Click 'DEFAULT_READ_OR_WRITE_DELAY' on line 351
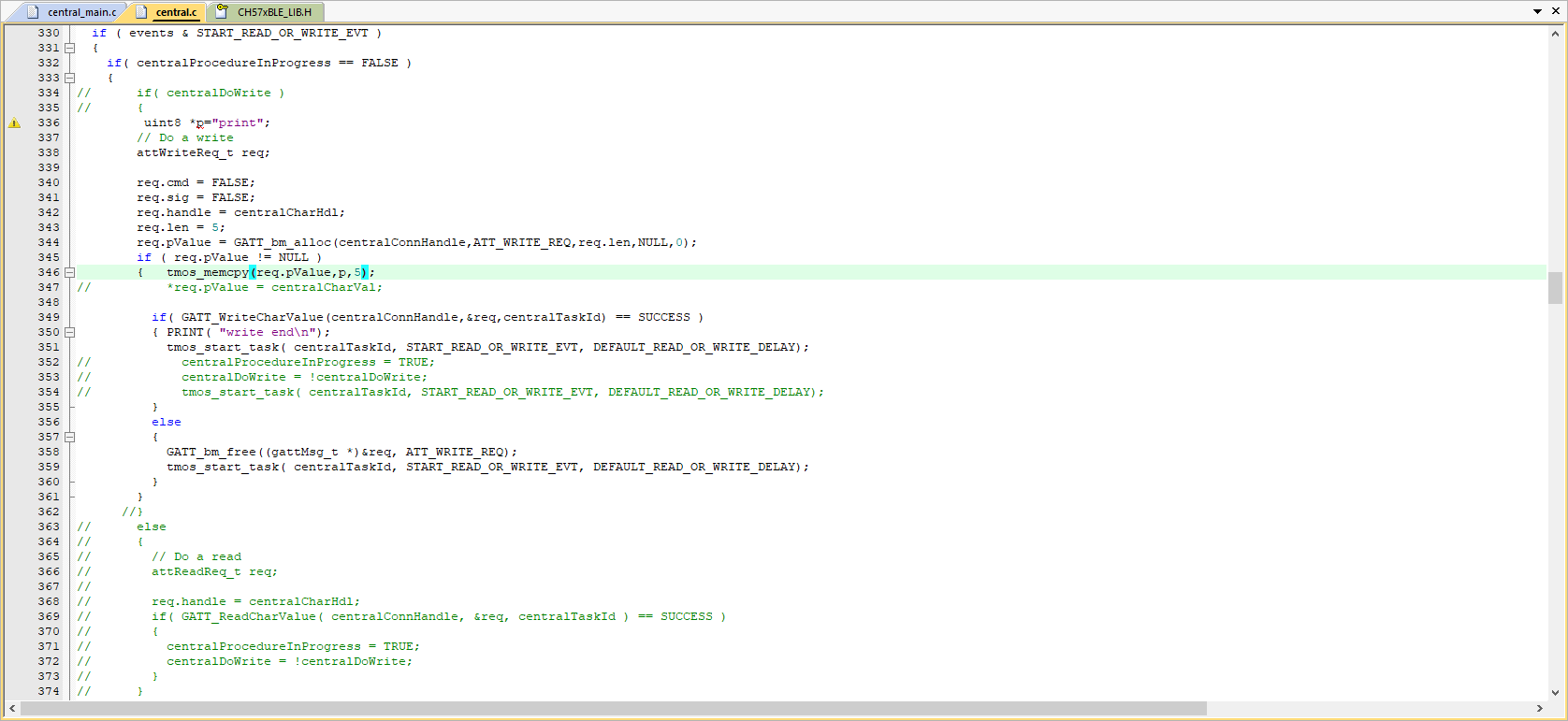Viewport: 1568px width, 721px height. [694, 347]
